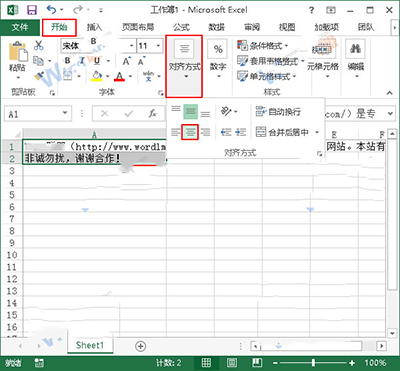
Task: Open 条件格式 conditional formatting menu
Action: pyautogui.click(x=263, y=45)
